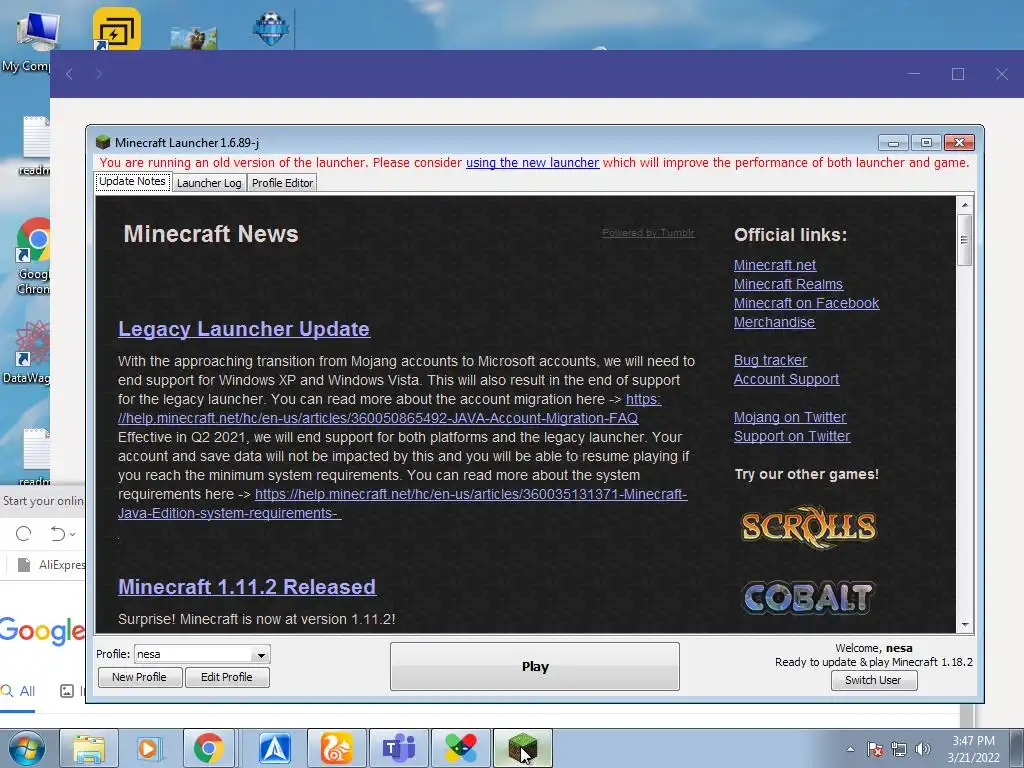1024x768 pixels.
Task: Click Cobalt game logo
Action: 808,597
